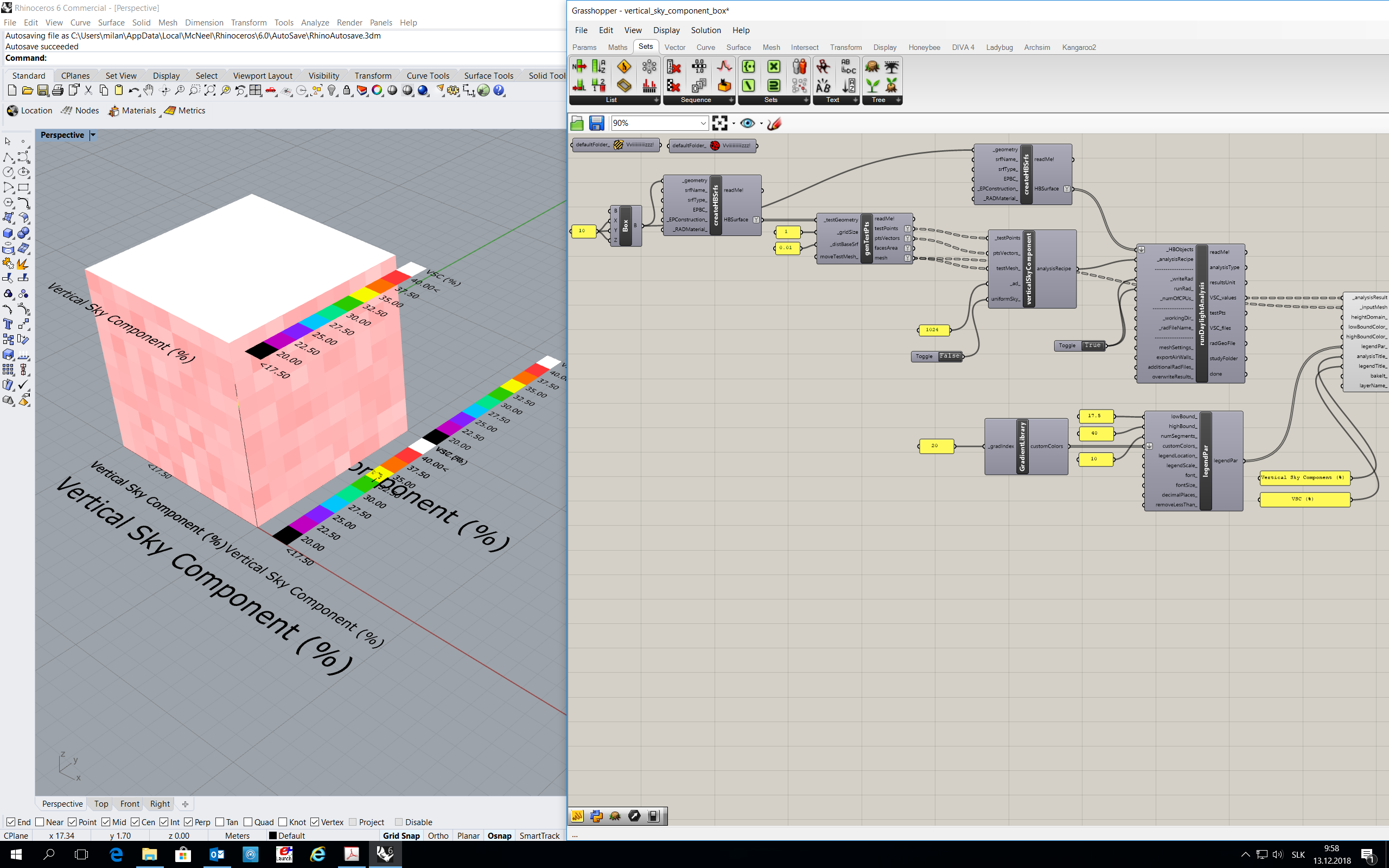Screen dimensions: 1389x868
Task: Open the Grasshopper Solution menu
Action: (705, 30)
